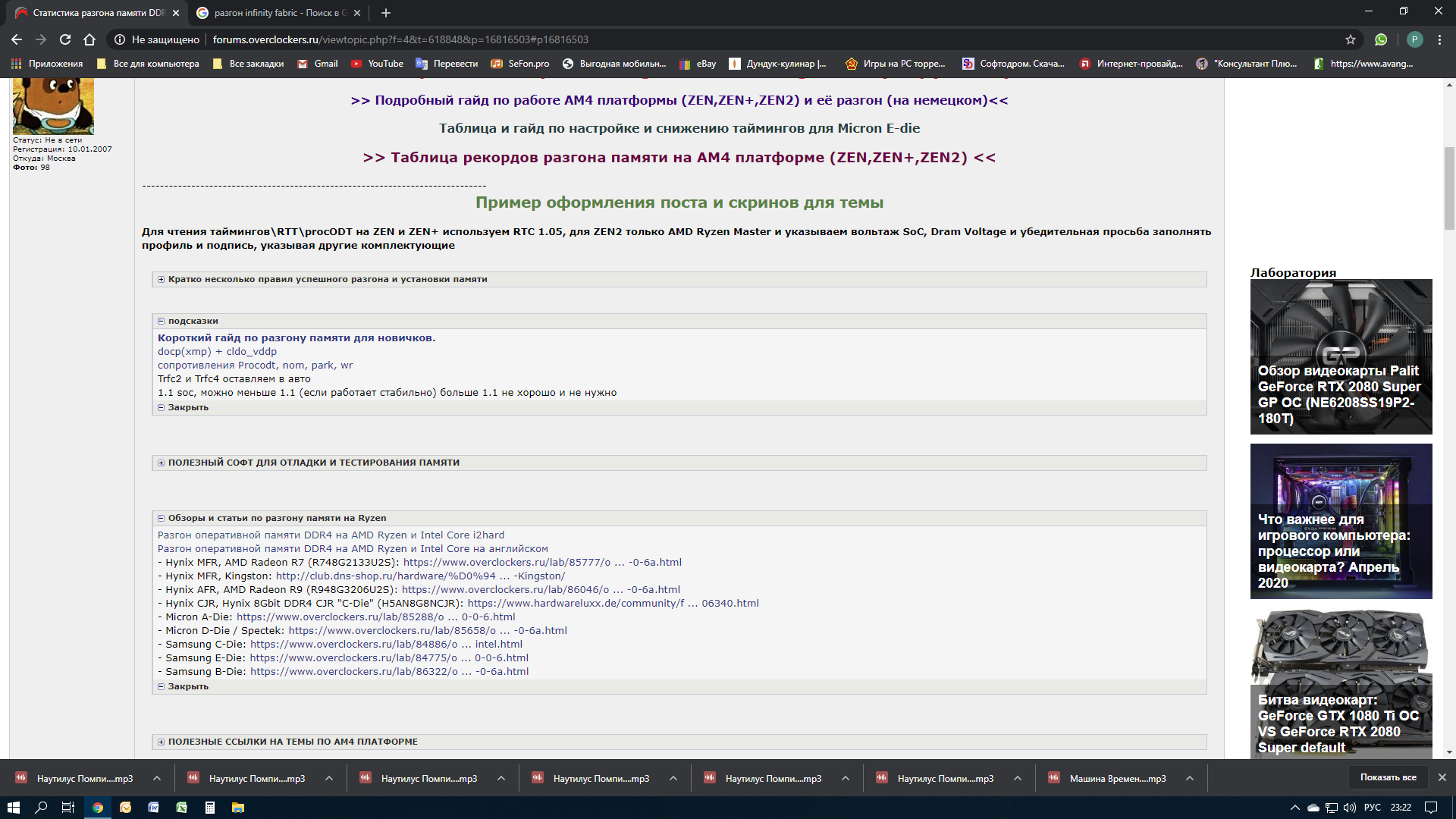Collapse the 'подсказки' spoiler toggle
This screenshot has height=819, width=1456.
[x=161, y=322]
